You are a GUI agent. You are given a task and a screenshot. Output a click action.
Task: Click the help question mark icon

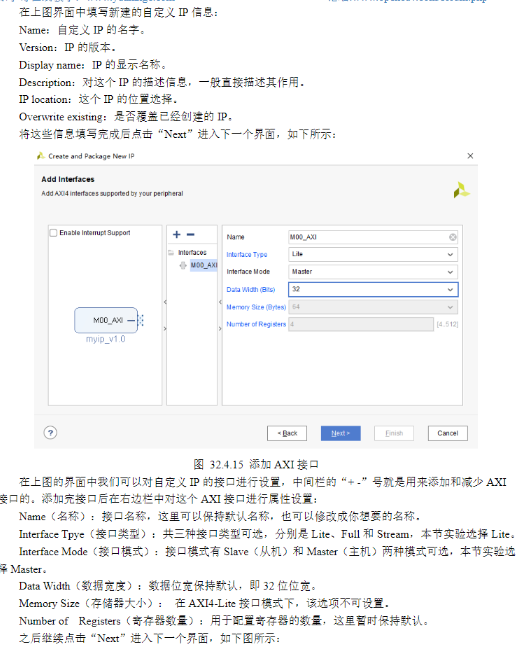point(50,433)
